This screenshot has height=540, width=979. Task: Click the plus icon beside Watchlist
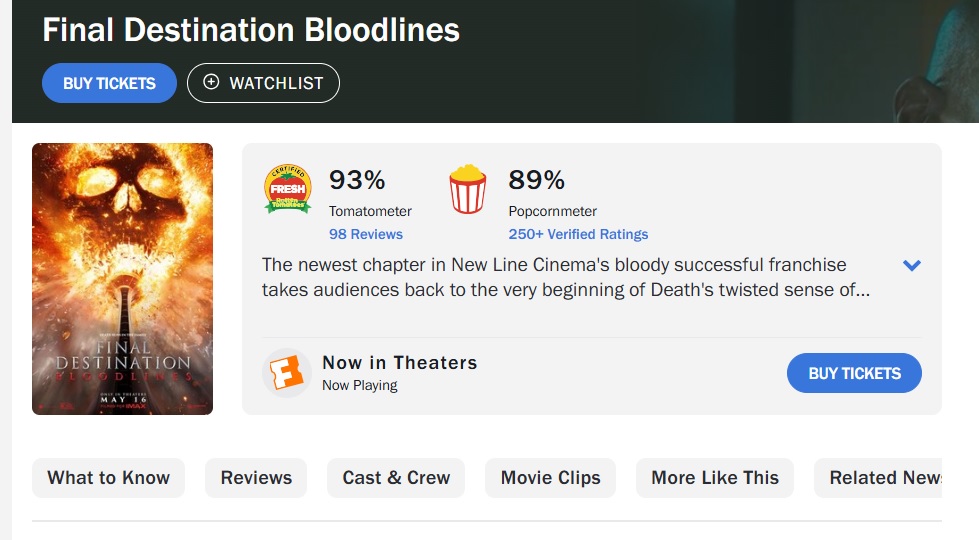[x=211, y=82]
